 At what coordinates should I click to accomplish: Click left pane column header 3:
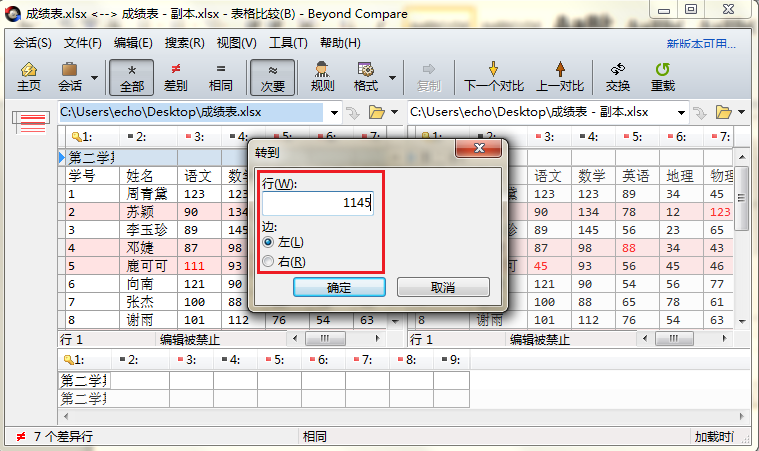(x=199, y=137)
